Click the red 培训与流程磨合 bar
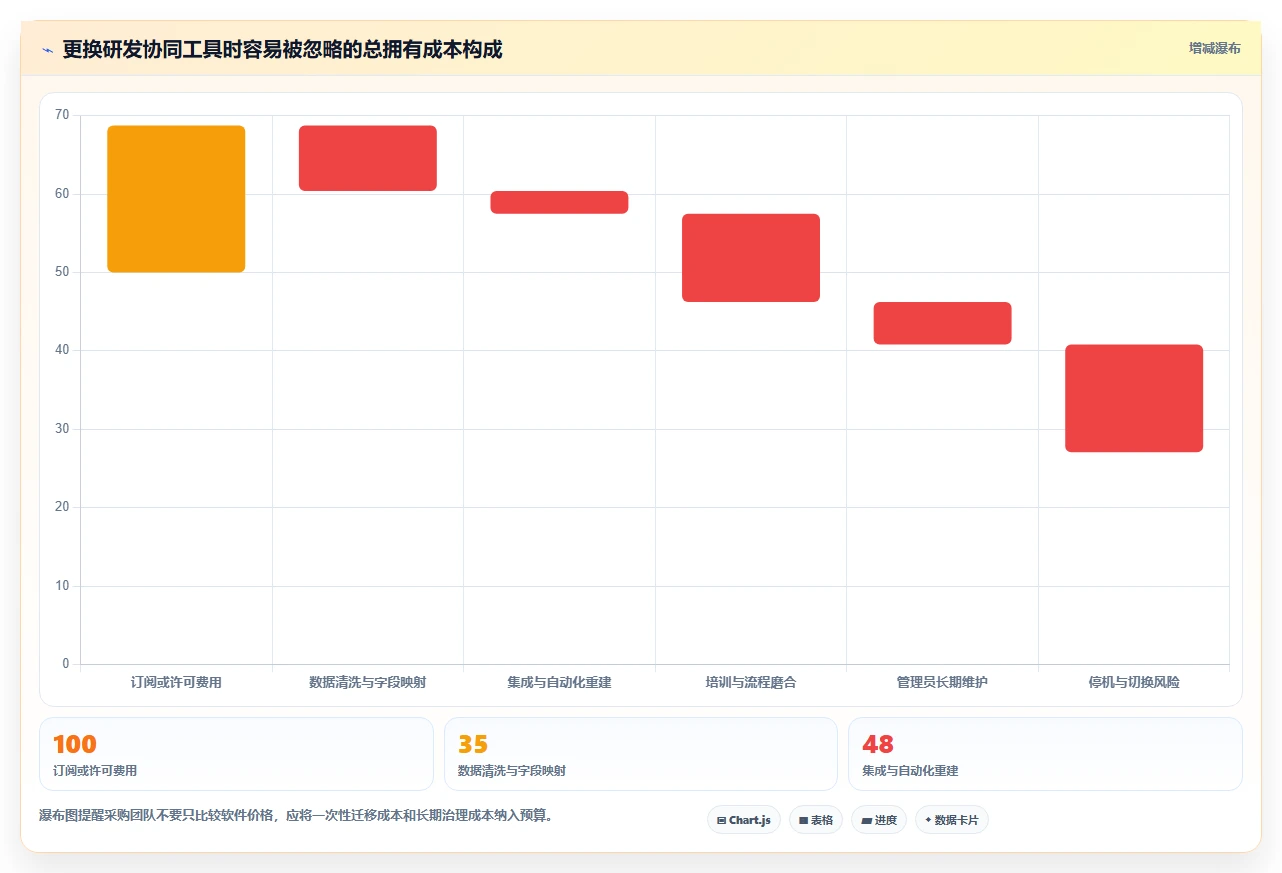This screenshot has height=873, width=1282. 751,258
